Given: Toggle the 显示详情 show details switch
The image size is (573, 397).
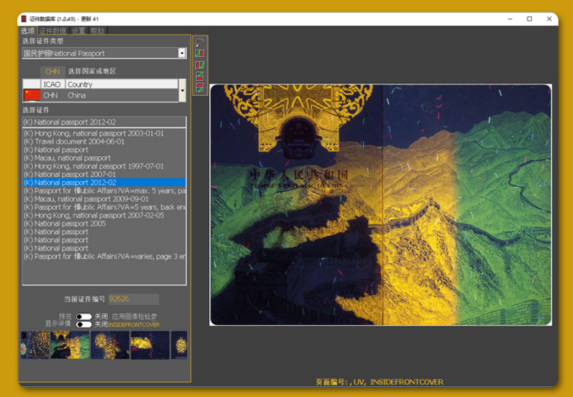Looking at the screenshot, I should click(84, 324).
